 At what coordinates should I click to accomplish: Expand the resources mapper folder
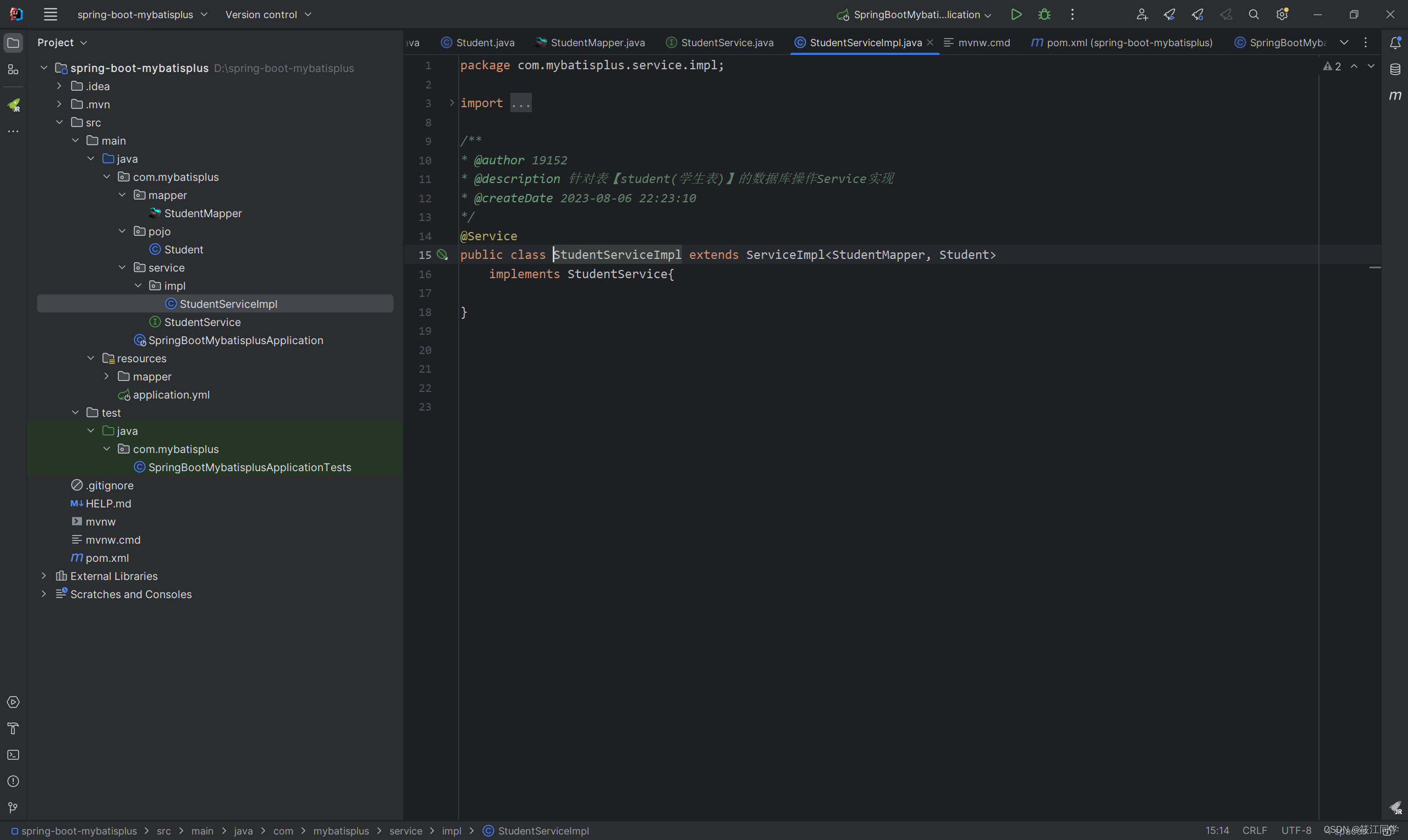(107, 377)
